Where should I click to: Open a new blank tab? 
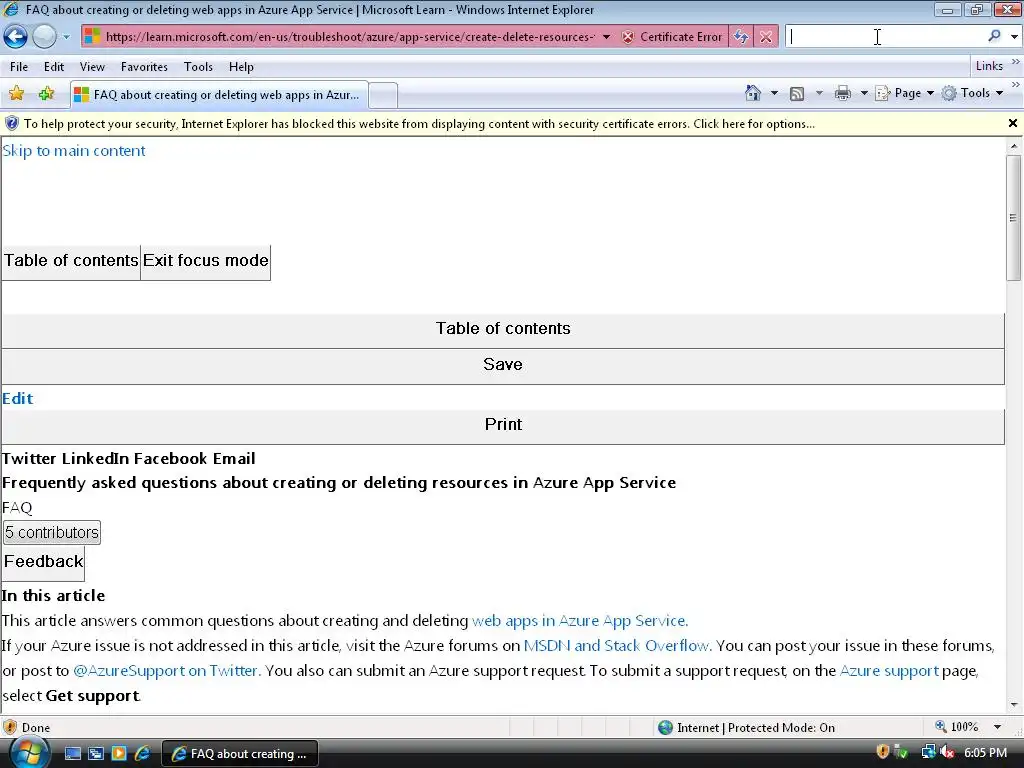point(383,95)
